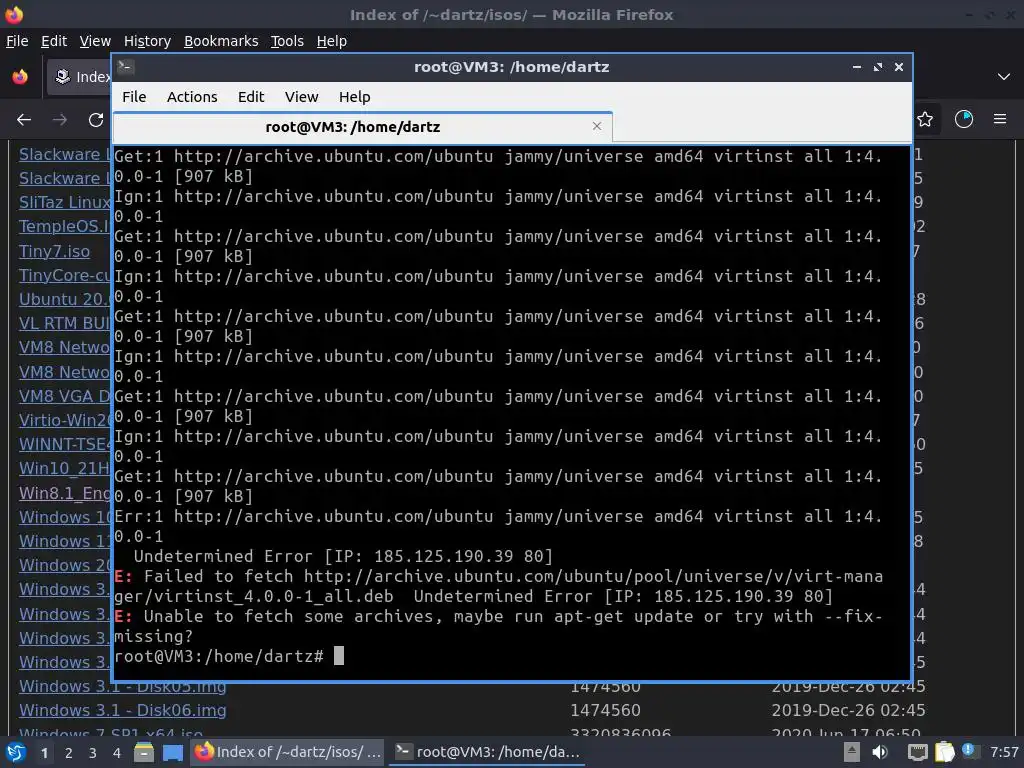The height and width of the screenshot is (768, 1024).
Task: Click the 1474560 size next to Disk06.img
Action: (x=605, y=710)
